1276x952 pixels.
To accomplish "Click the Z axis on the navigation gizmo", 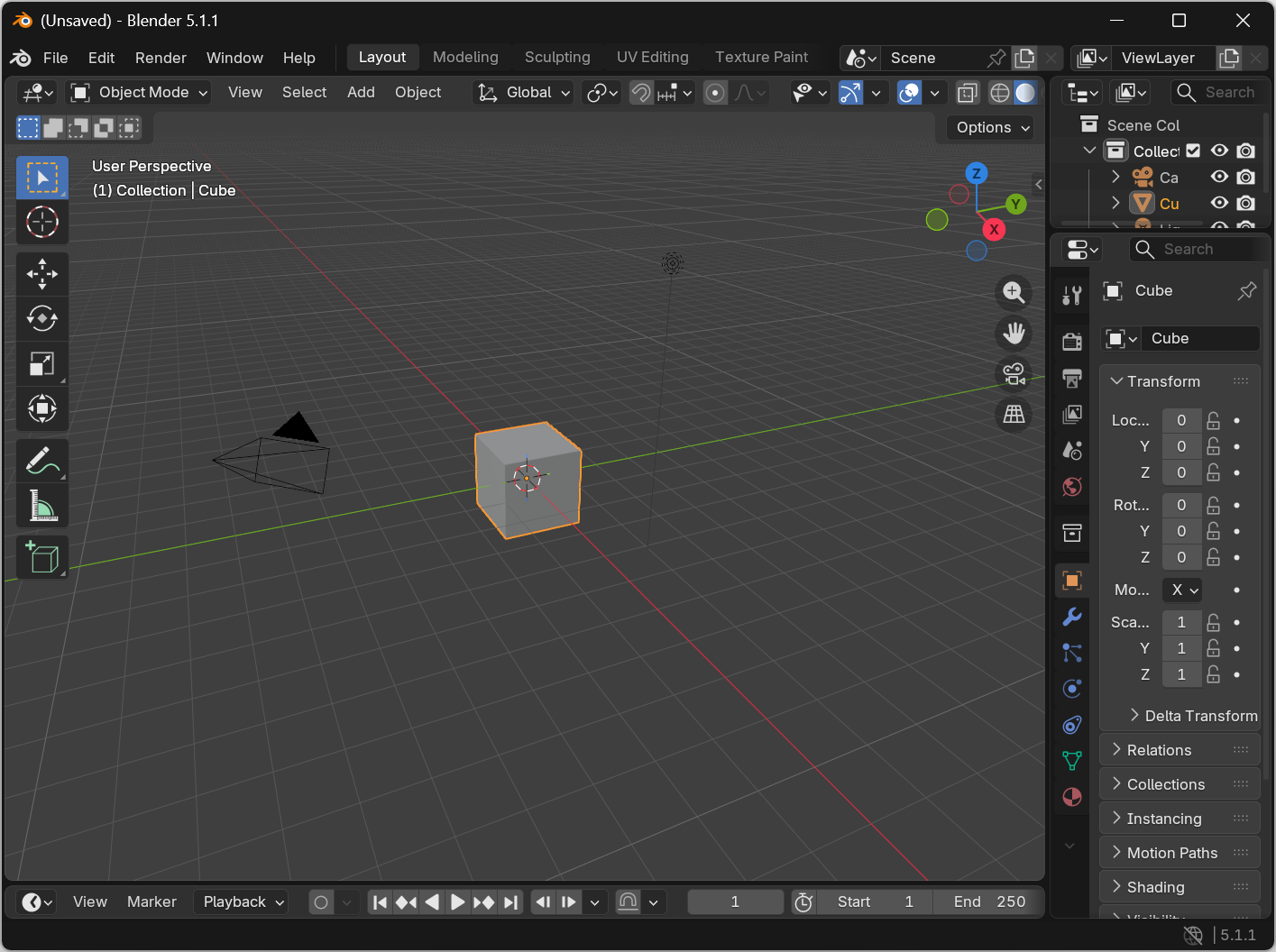I will 977,172.
